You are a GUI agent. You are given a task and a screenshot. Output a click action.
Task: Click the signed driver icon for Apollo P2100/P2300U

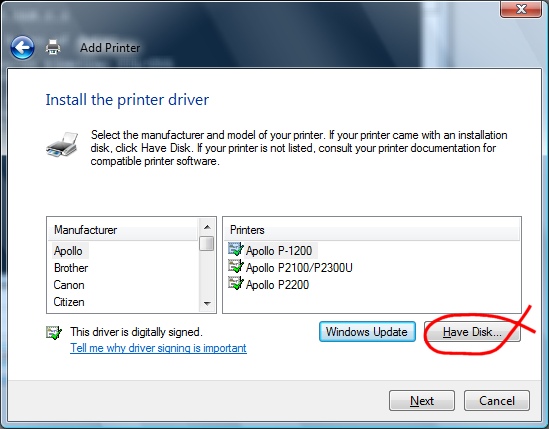coord(236,267)
